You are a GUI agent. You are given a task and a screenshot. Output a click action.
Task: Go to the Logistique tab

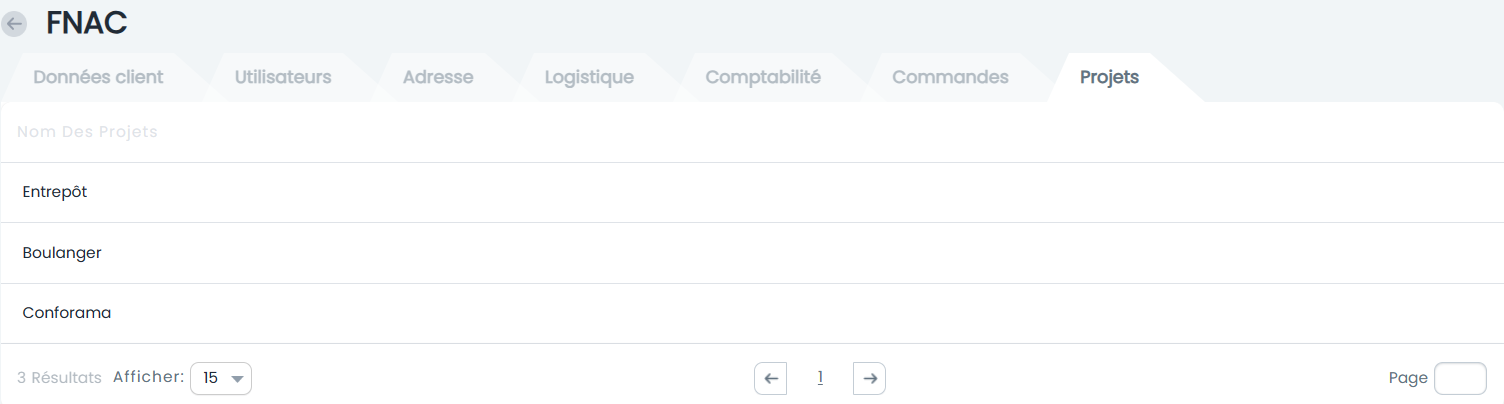(589, 77)
